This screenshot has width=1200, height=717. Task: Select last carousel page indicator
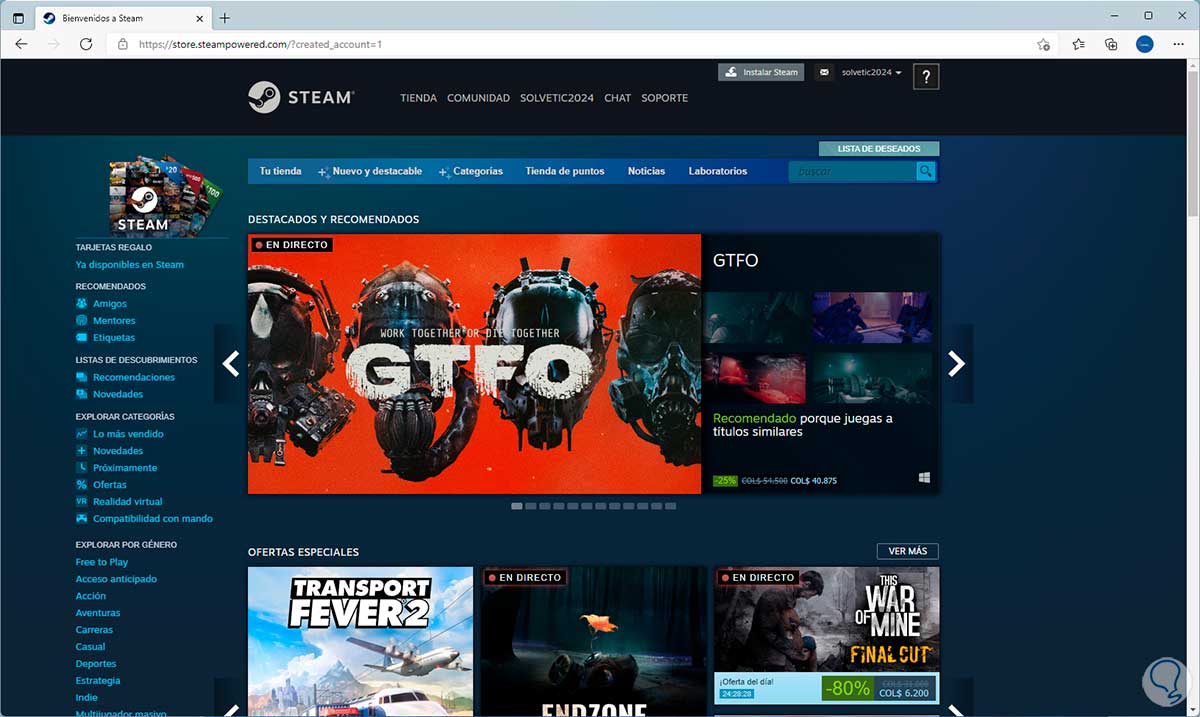(670, 506)
